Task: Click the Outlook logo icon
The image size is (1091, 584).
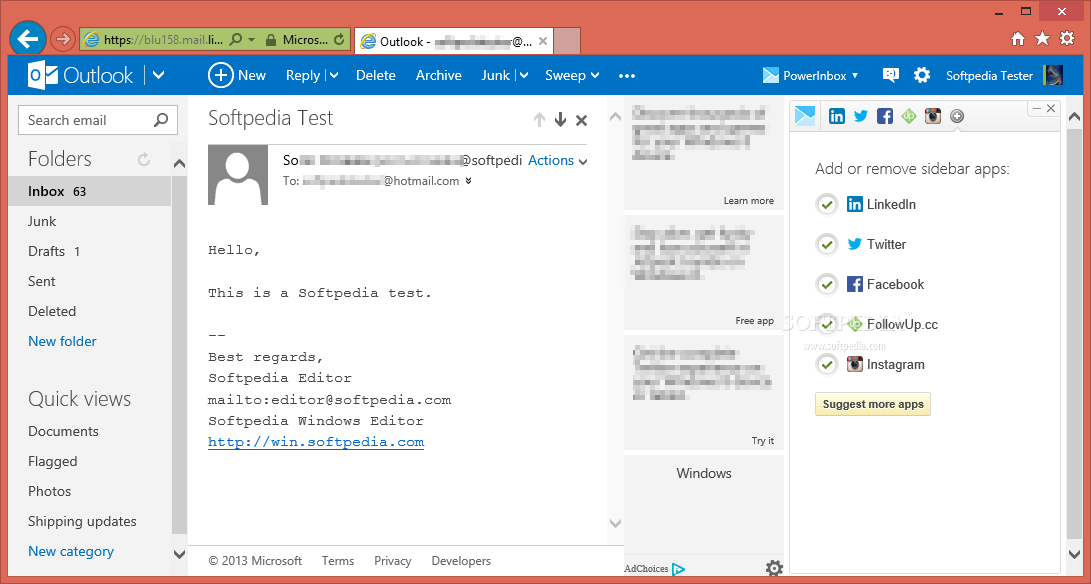Action: click(41, 75)
